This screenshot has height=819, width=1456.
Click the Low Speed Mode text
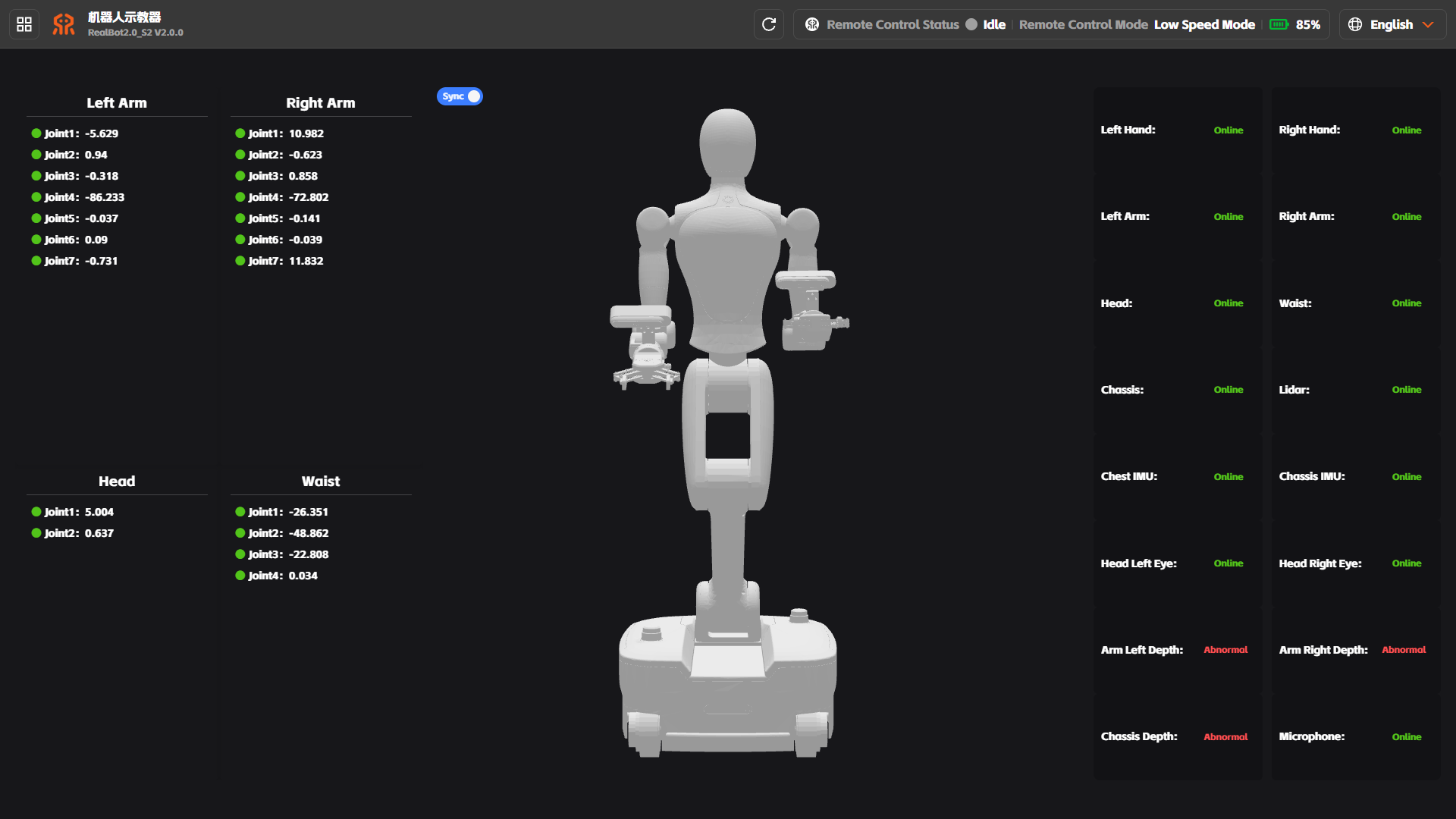[1204, 24]
